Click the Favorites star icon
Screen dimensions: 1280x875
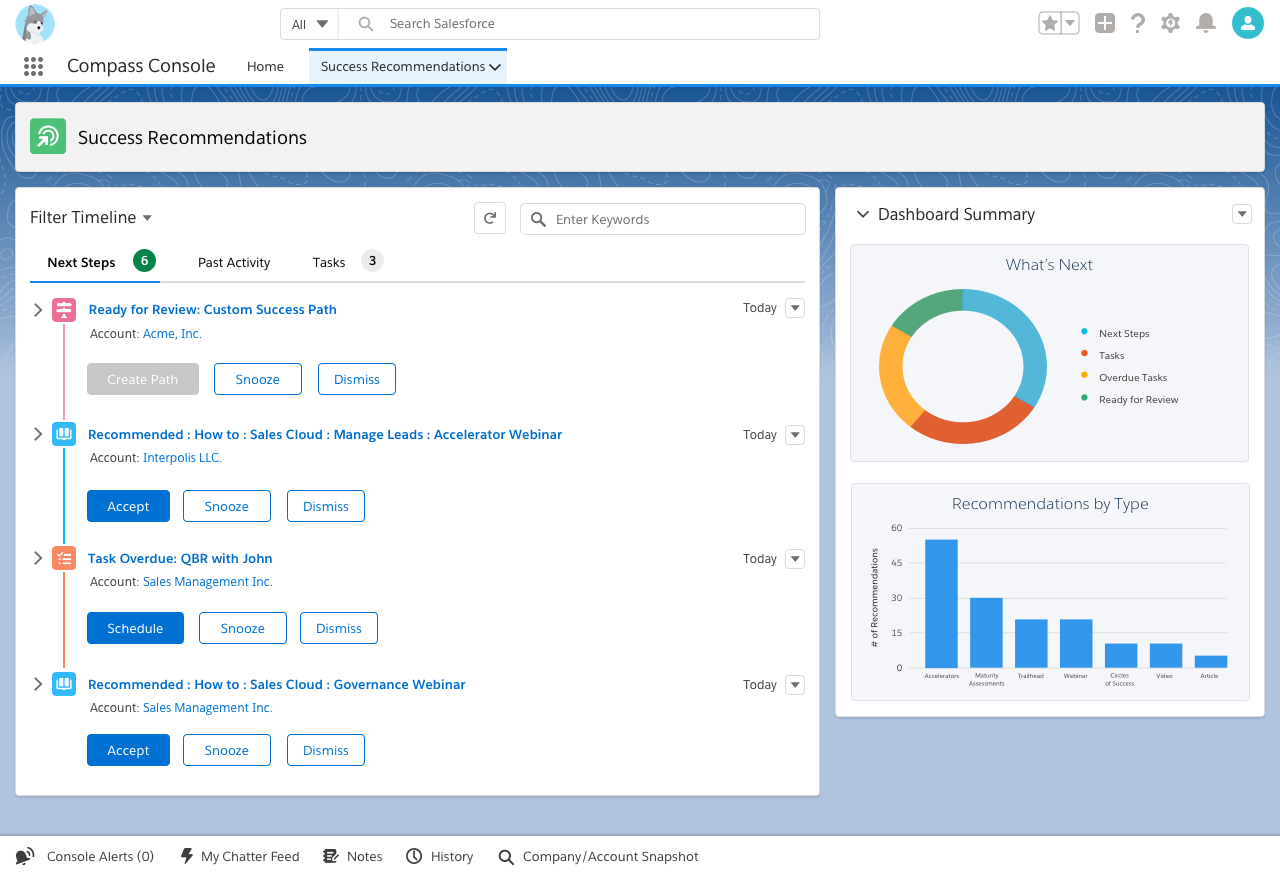(x=1049, y=23)
